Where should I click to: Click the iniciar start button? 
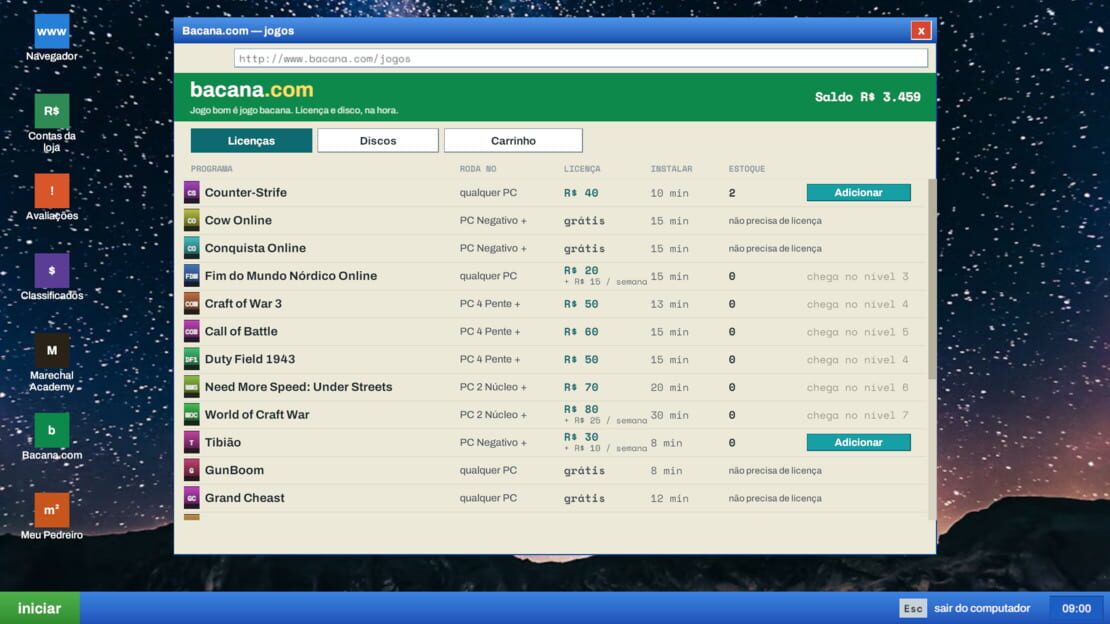(x=40, y=608)
